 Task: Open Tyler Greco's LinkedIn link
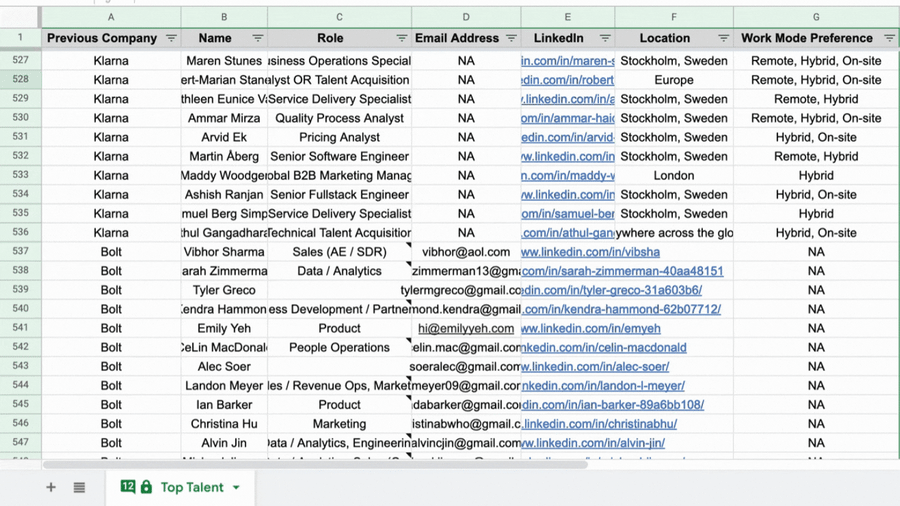pyautogui.click(x=611, y=290)
